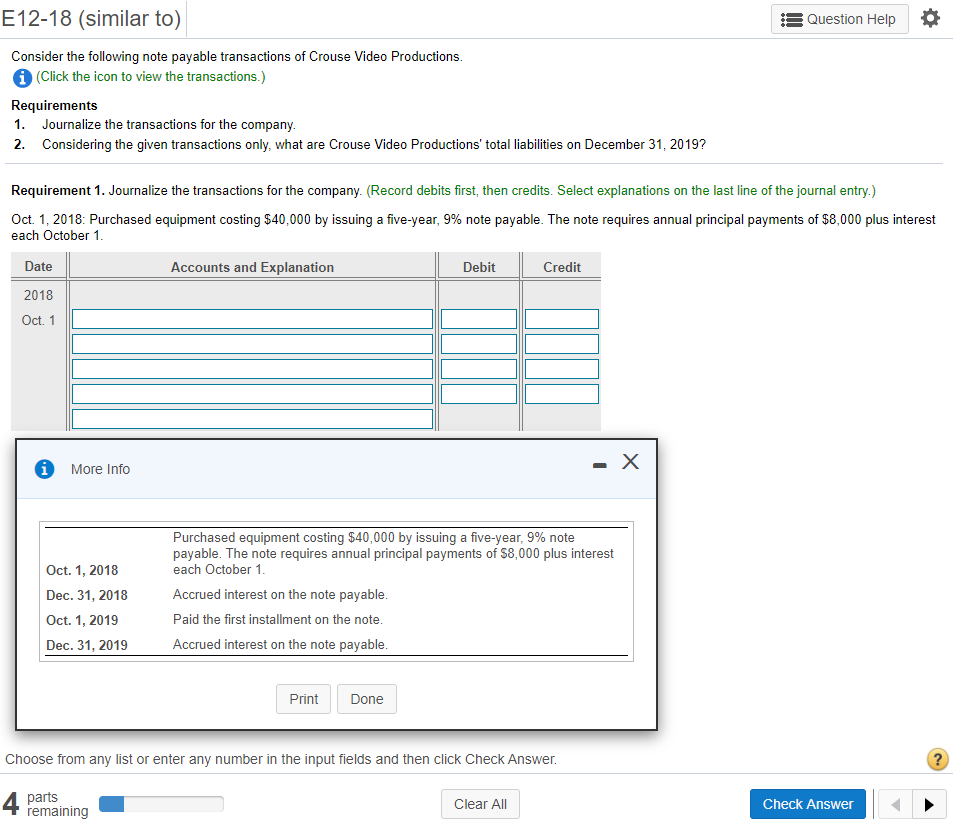The image size is (953, 828).
Task: Open the Question Help menu
Action: pyautogui.click(x=839, y=18)
